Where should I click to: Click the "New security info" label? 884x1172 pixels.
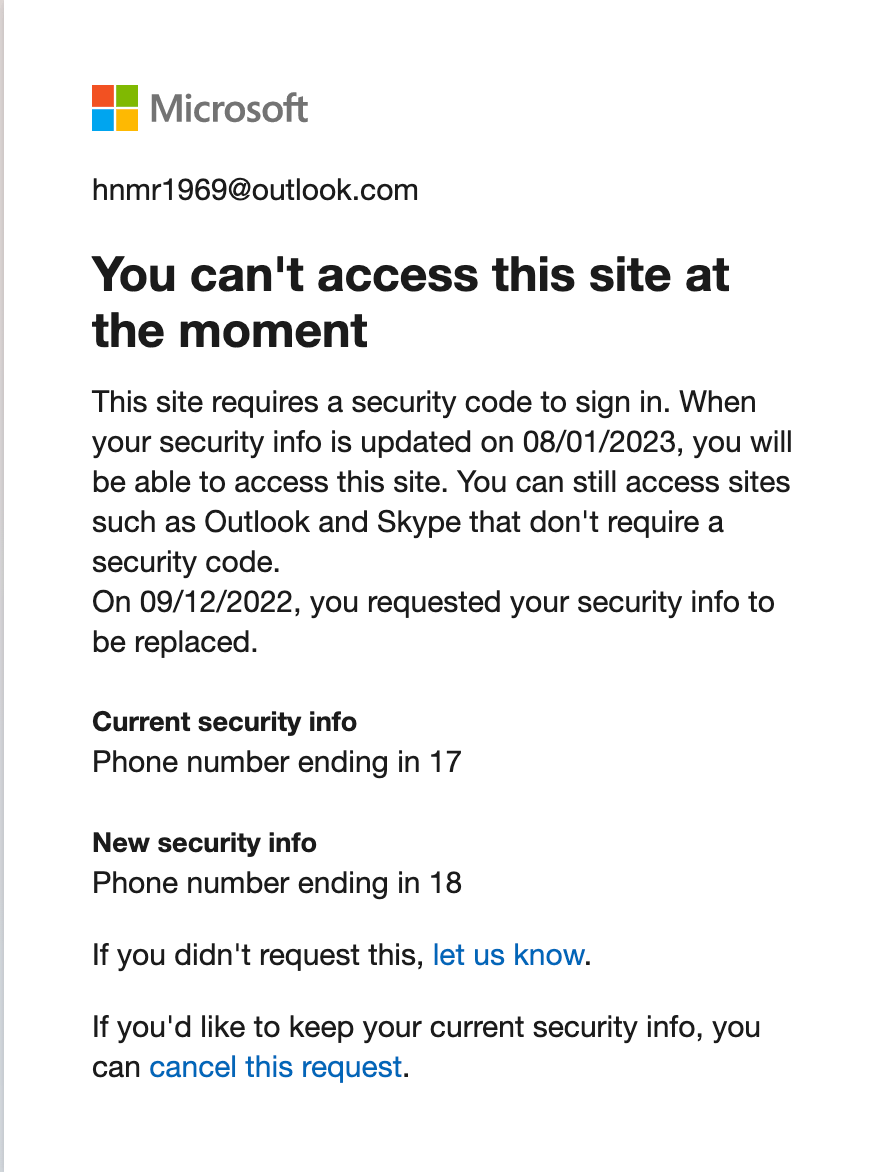click(204, 843)
